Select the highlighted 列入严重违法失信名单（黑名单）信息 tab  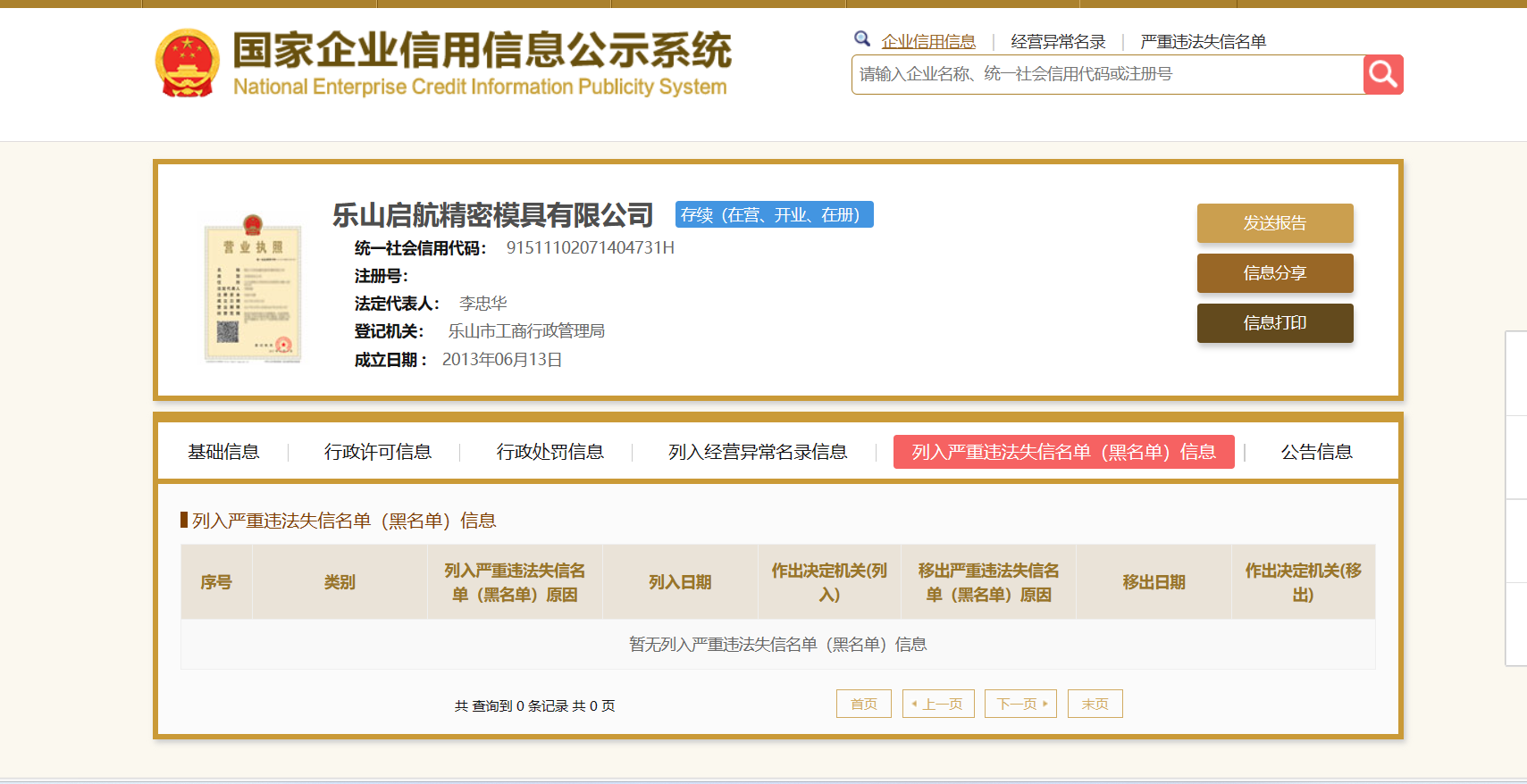pyautogui.click(x=1064, y=452)
